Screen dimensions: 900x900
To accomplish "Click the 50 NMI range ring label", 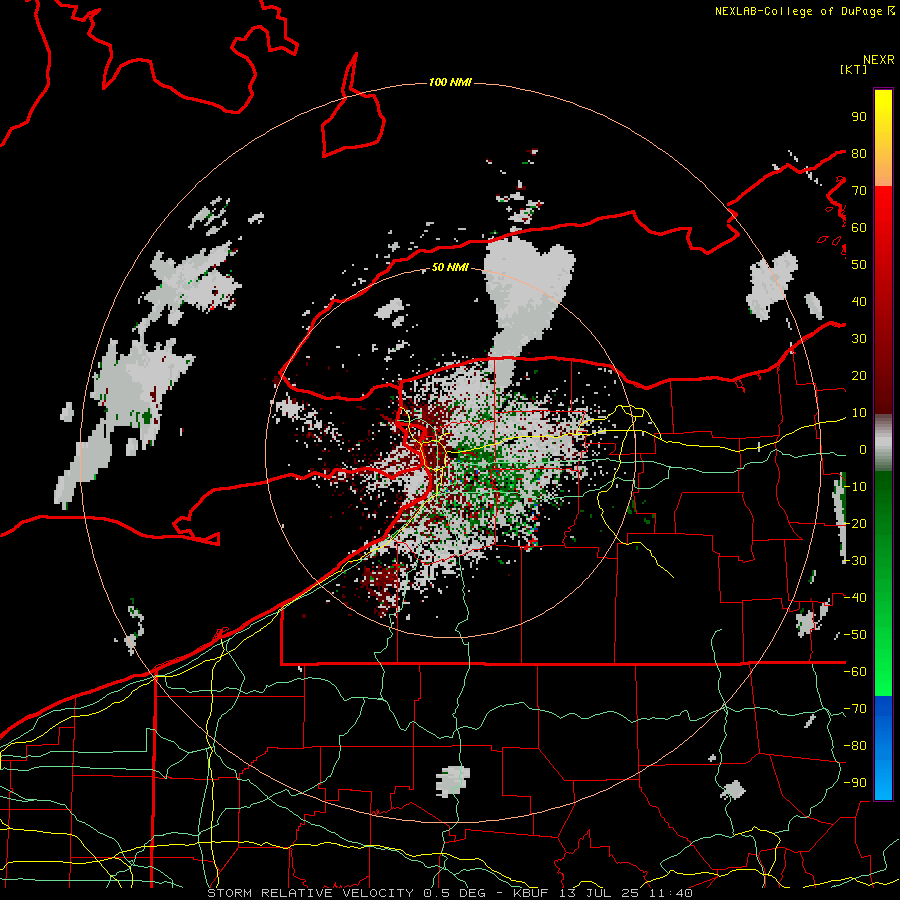I will point(450,267).
